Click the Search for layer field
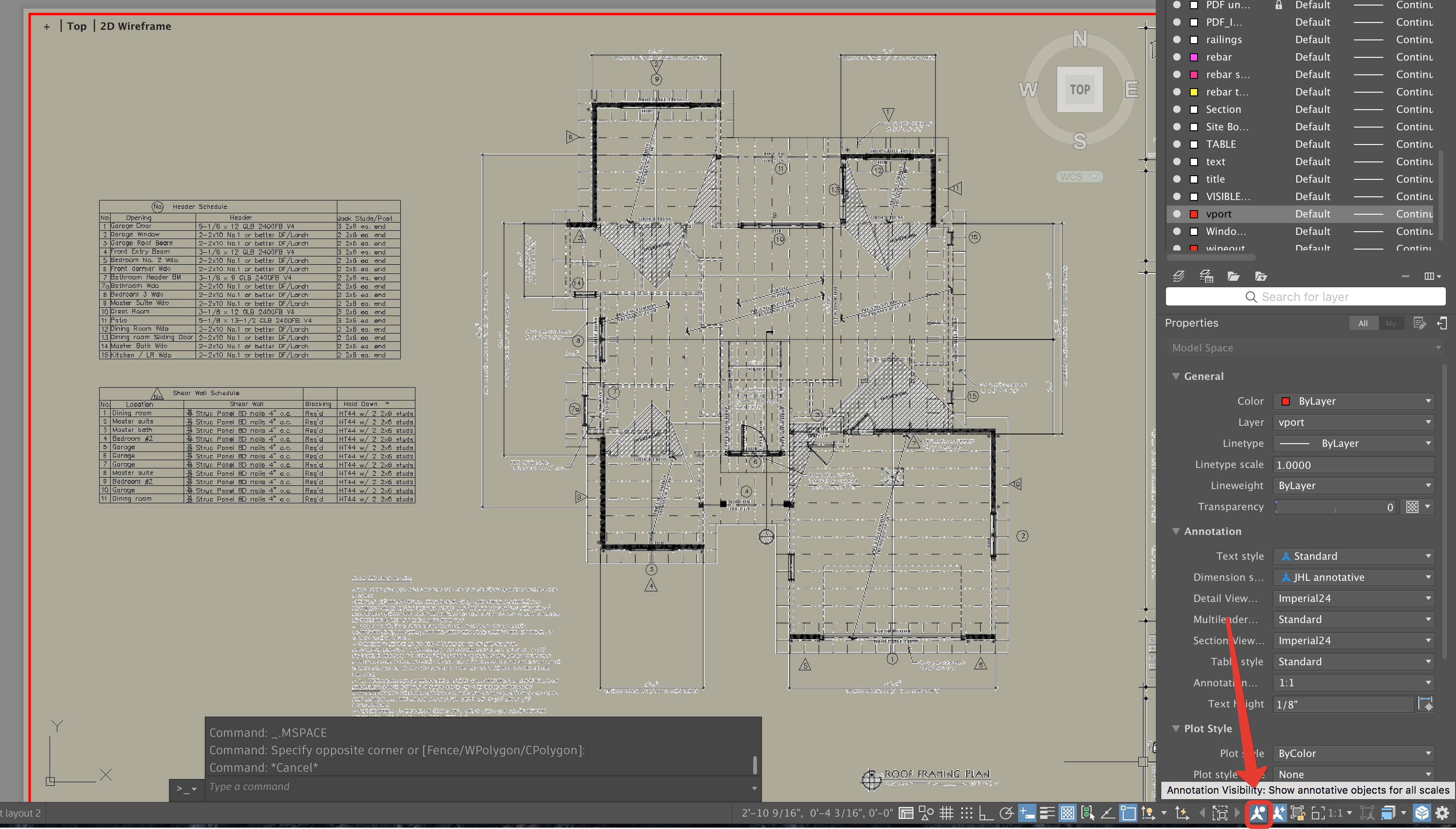The image size is (1456, 829). click(1305, 297)
